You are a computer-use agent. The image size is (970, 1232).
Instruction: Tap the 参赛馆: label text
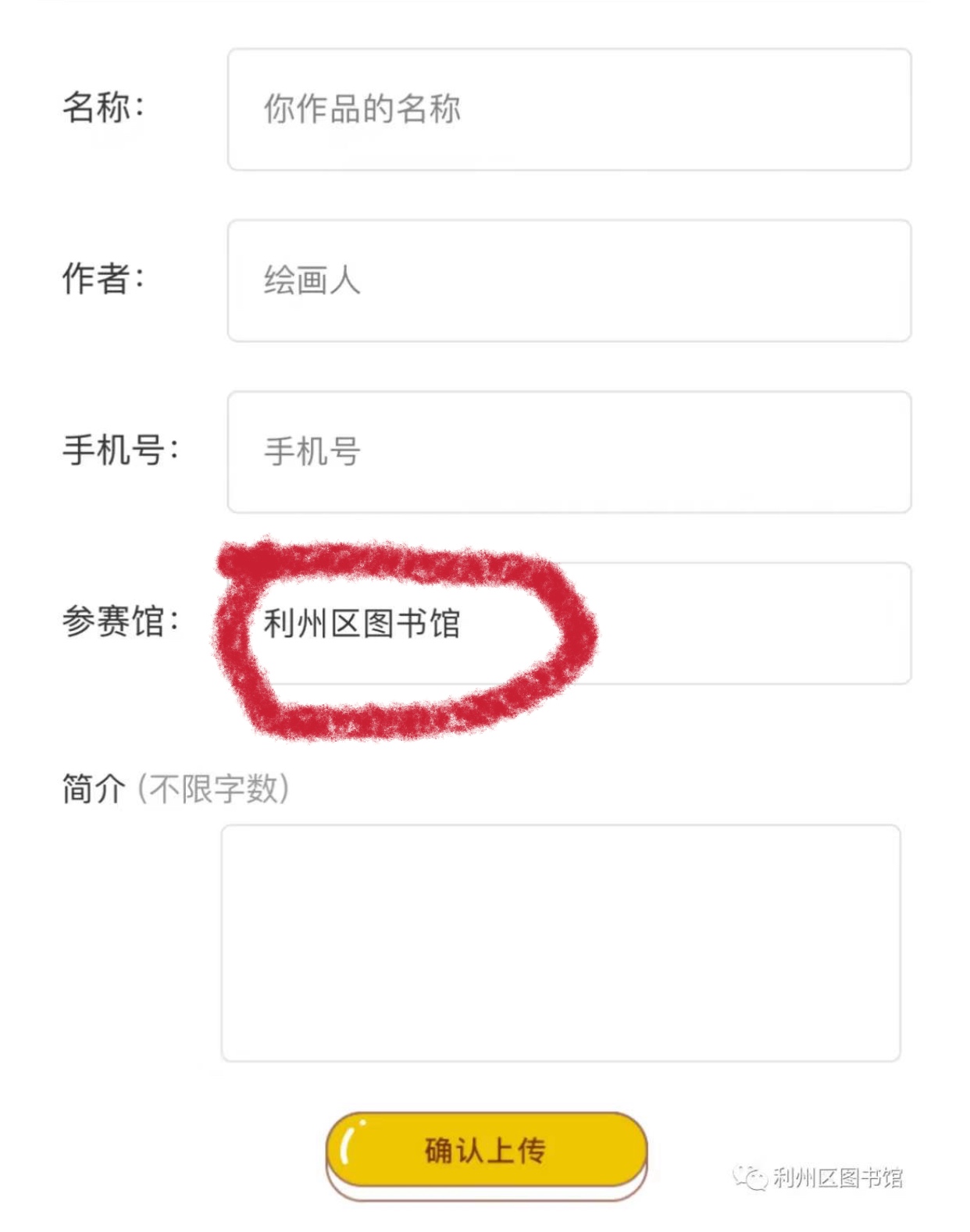120,621
